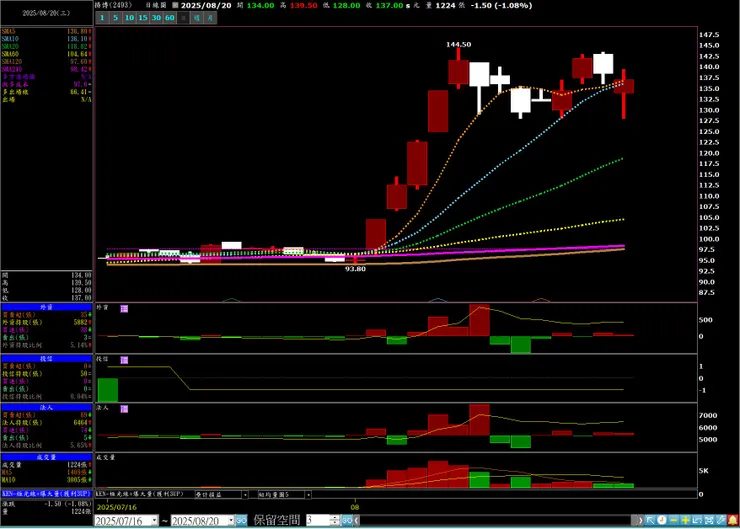Select the weekly (週) chart interval button
Screen dimensions: 740x529
click(x=197, y=18)
